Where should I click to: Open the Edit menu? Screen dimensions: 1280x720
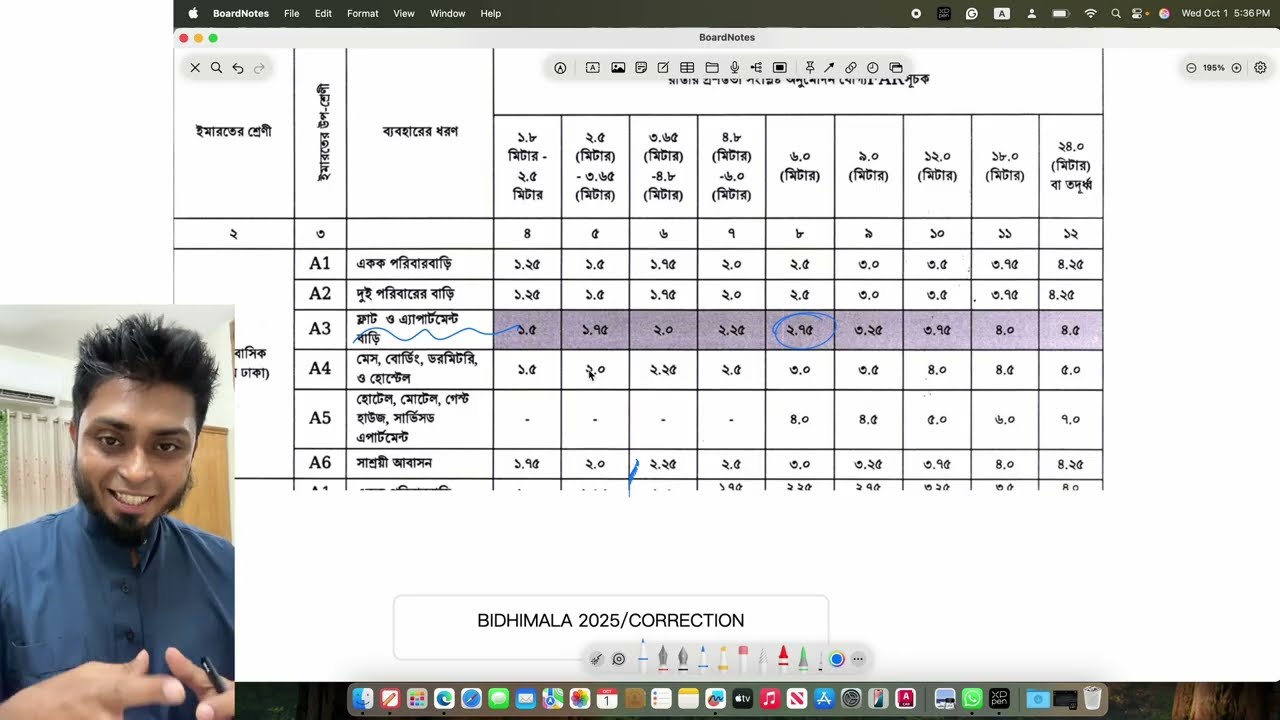(323, 13)
